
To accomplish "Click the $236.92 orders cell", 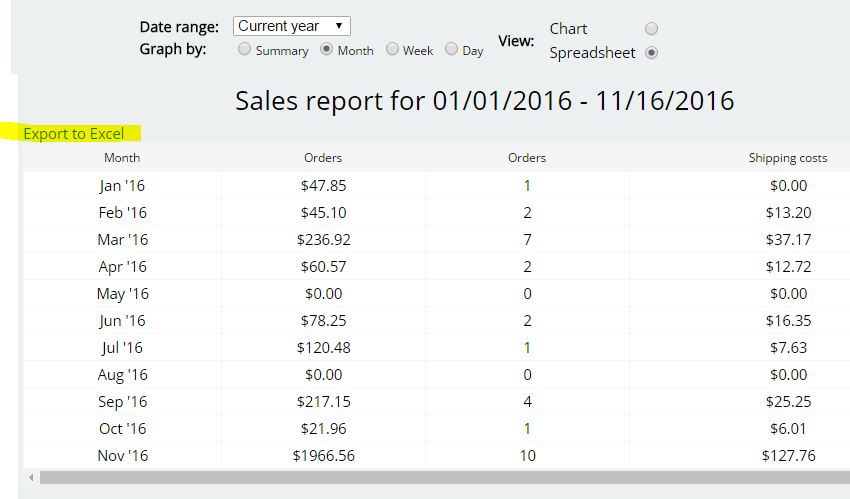I will 324,239.
